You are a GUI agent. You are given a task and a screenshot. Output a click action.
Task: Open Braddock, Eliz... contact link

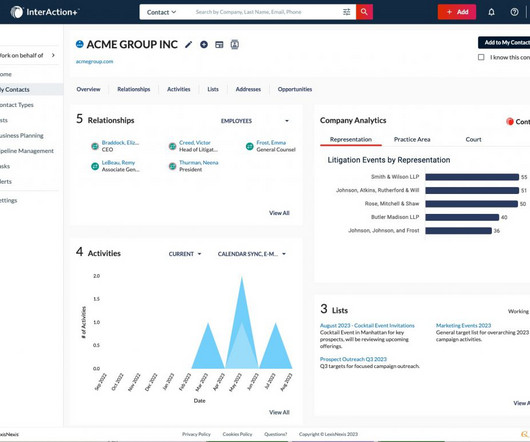coord(120,143)
